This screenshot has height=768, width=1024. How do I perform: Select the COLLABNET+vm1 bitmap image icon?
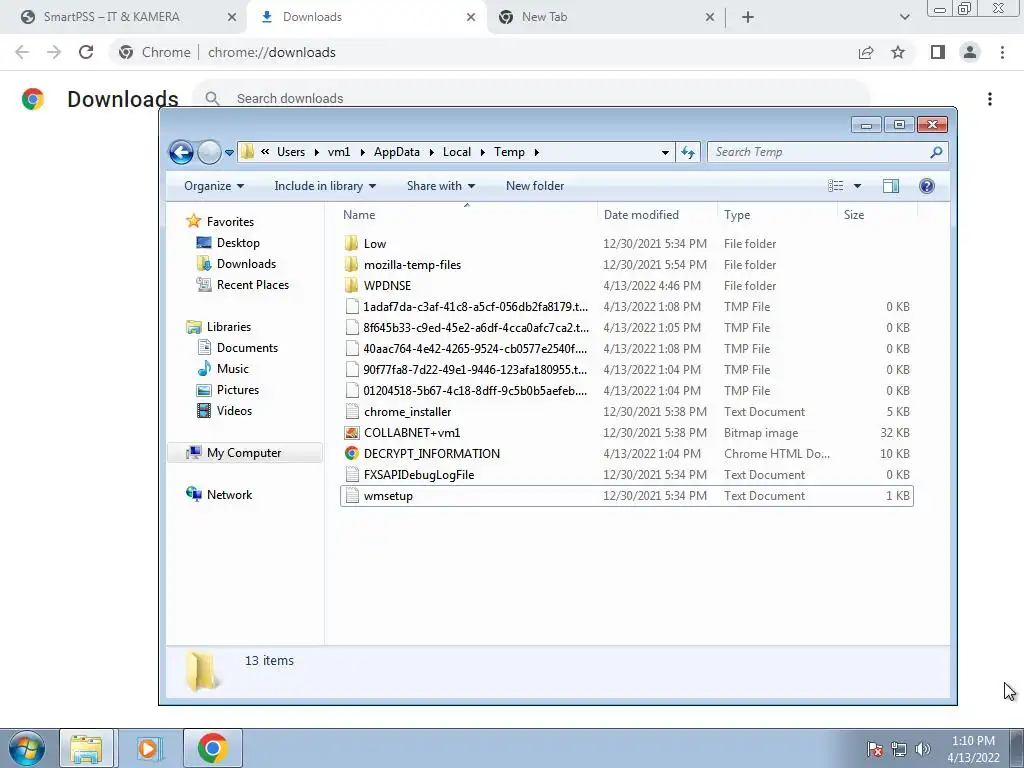(x=352, y=433)
